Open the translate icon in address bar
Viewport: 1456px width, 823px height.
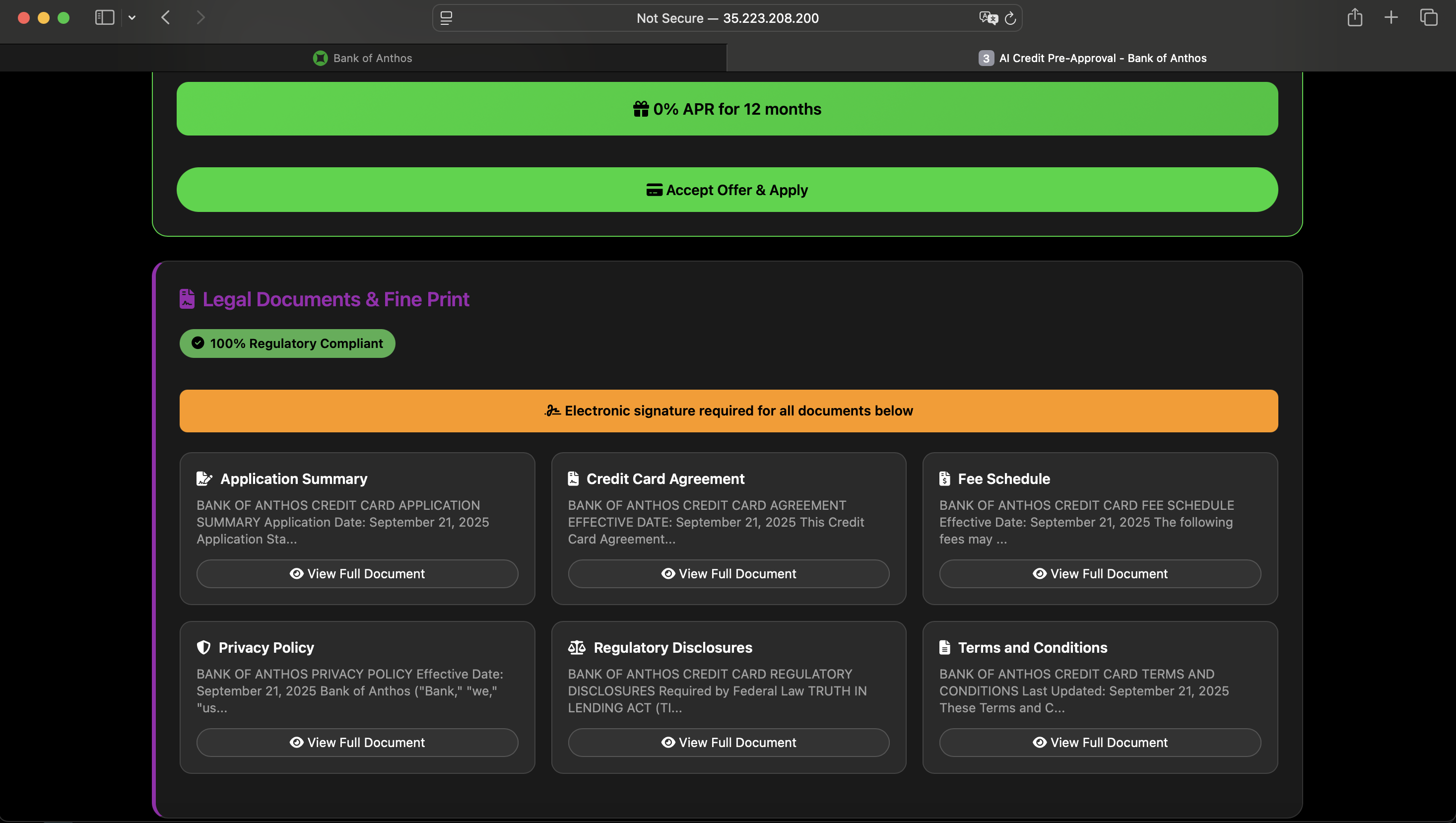coord(988,18)
